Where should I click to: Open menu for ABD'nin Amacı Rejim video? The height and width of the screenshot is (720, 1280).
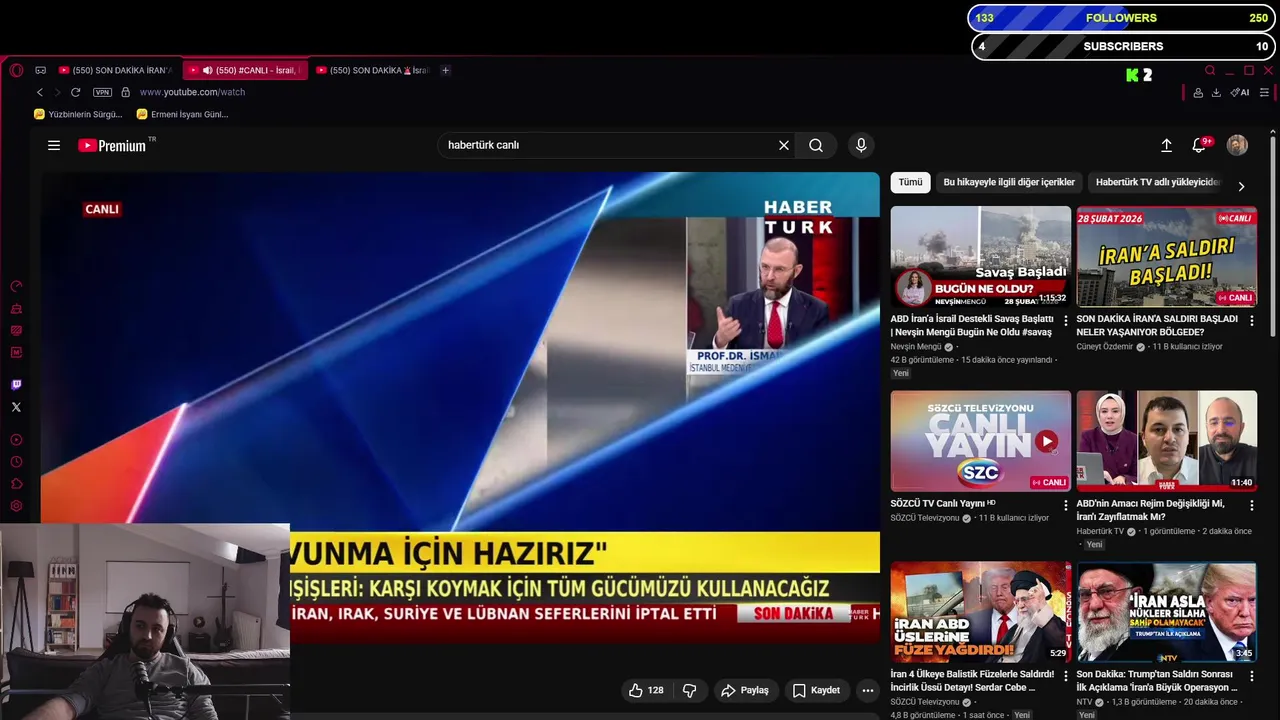1252,506
